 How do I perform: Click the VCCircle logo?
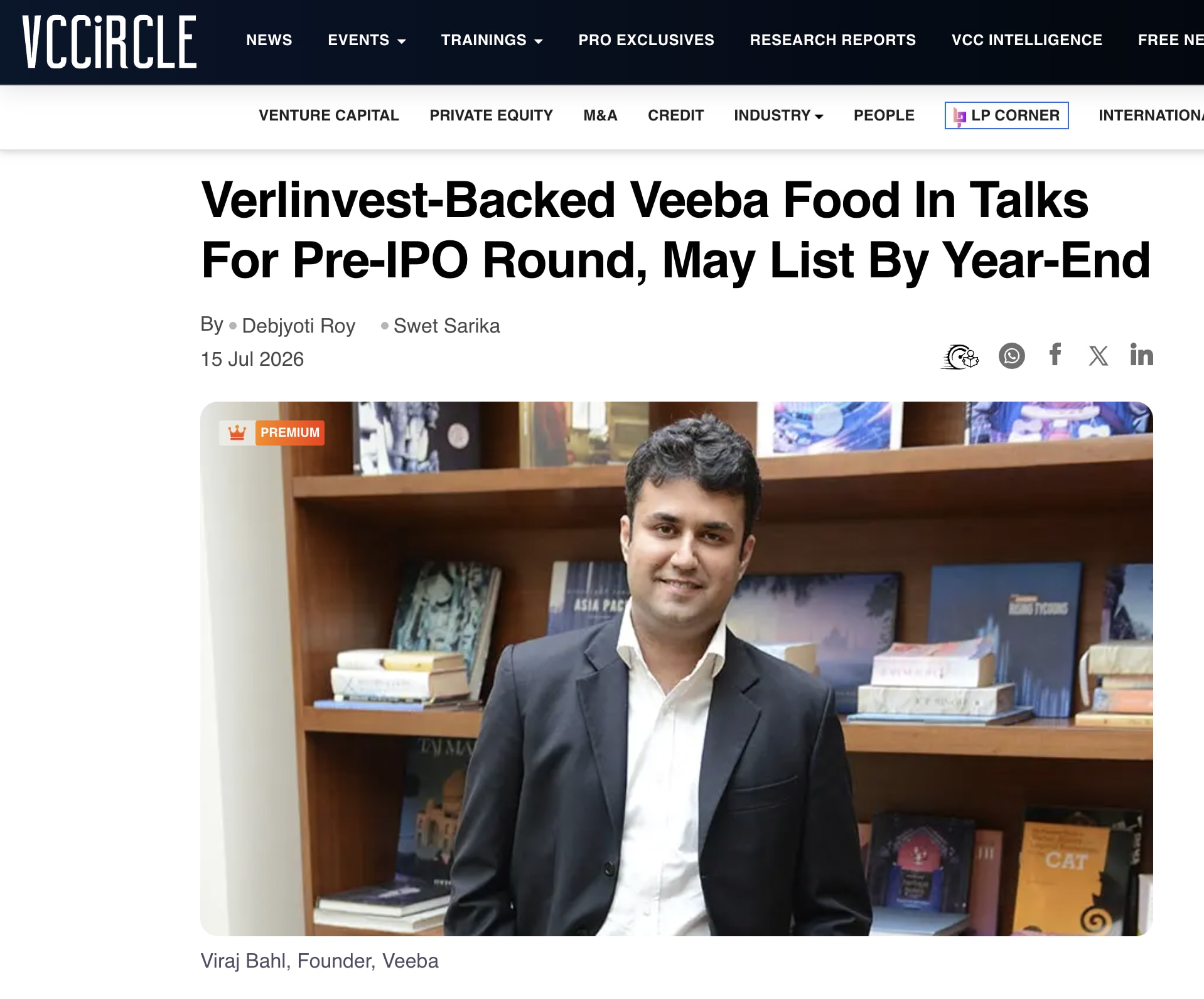(x=109, y=41)
